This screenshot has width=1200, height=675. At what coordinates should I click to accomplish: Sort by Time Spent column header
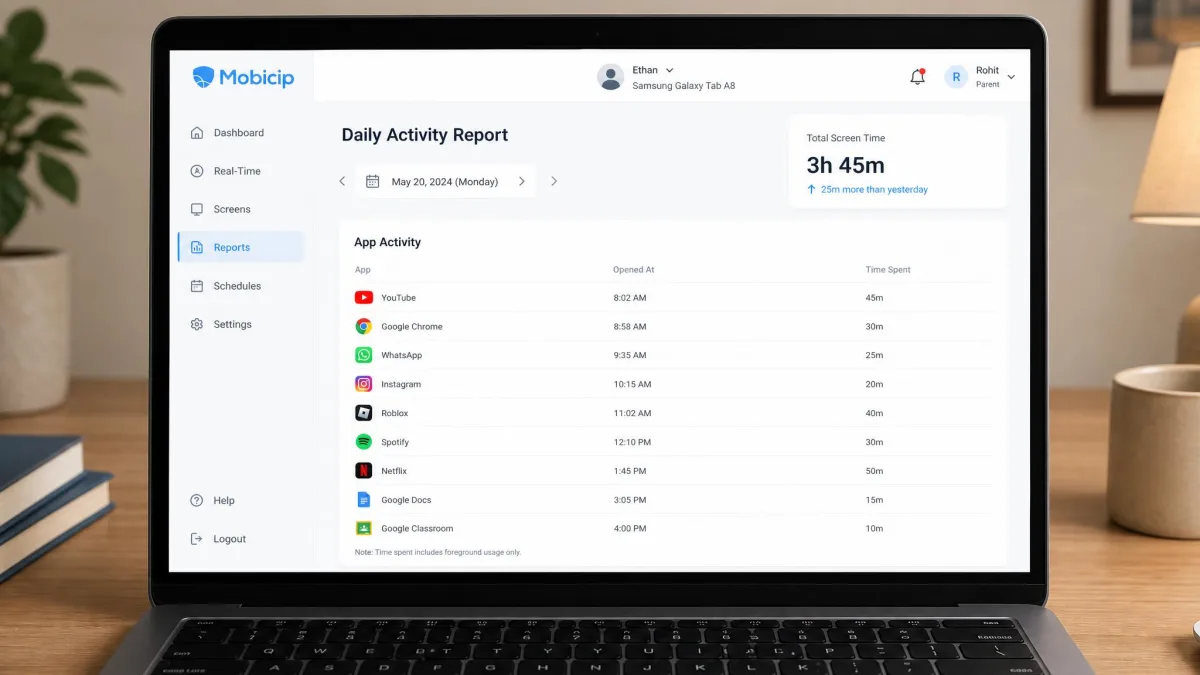click(x=888, y=270)
